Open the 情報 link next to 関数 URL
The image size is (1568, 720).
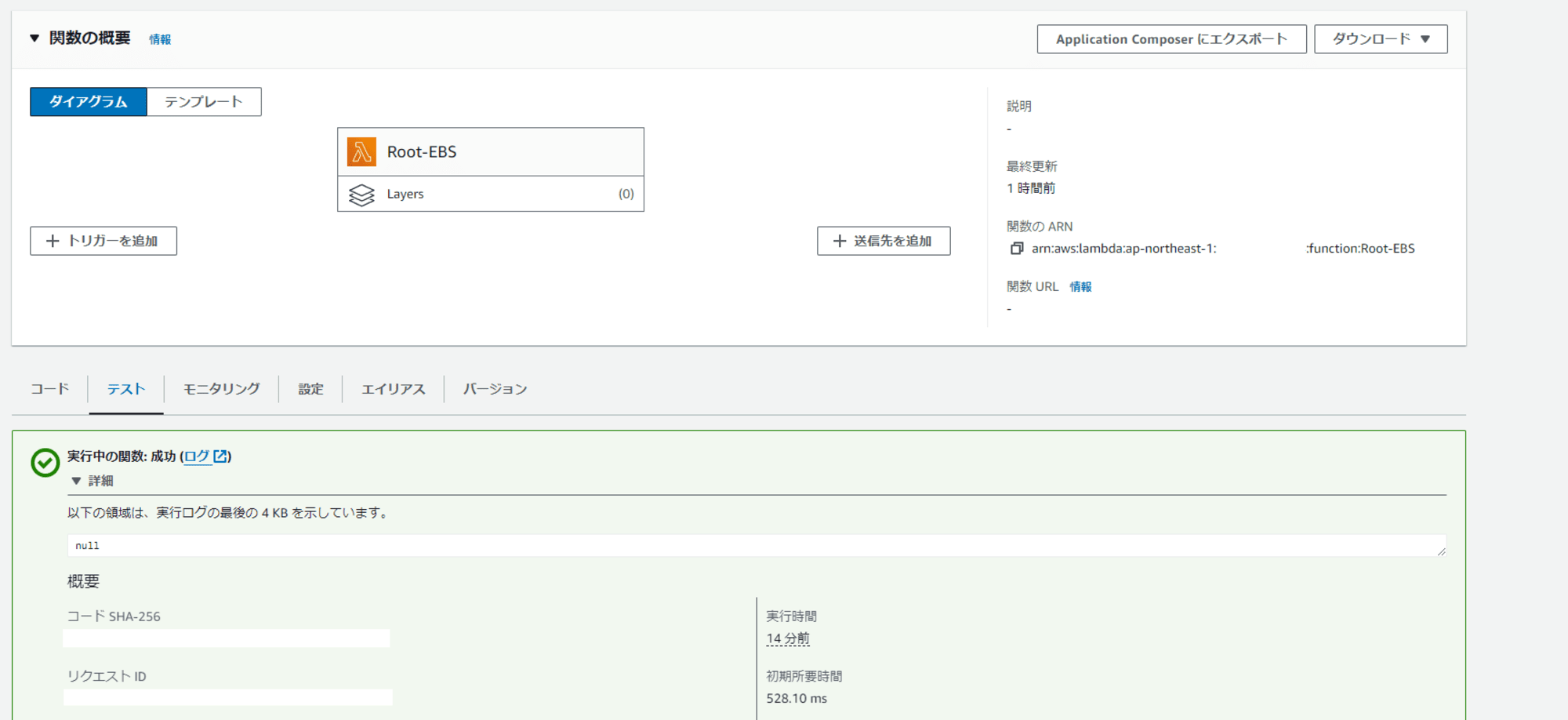click(1080, 287)
